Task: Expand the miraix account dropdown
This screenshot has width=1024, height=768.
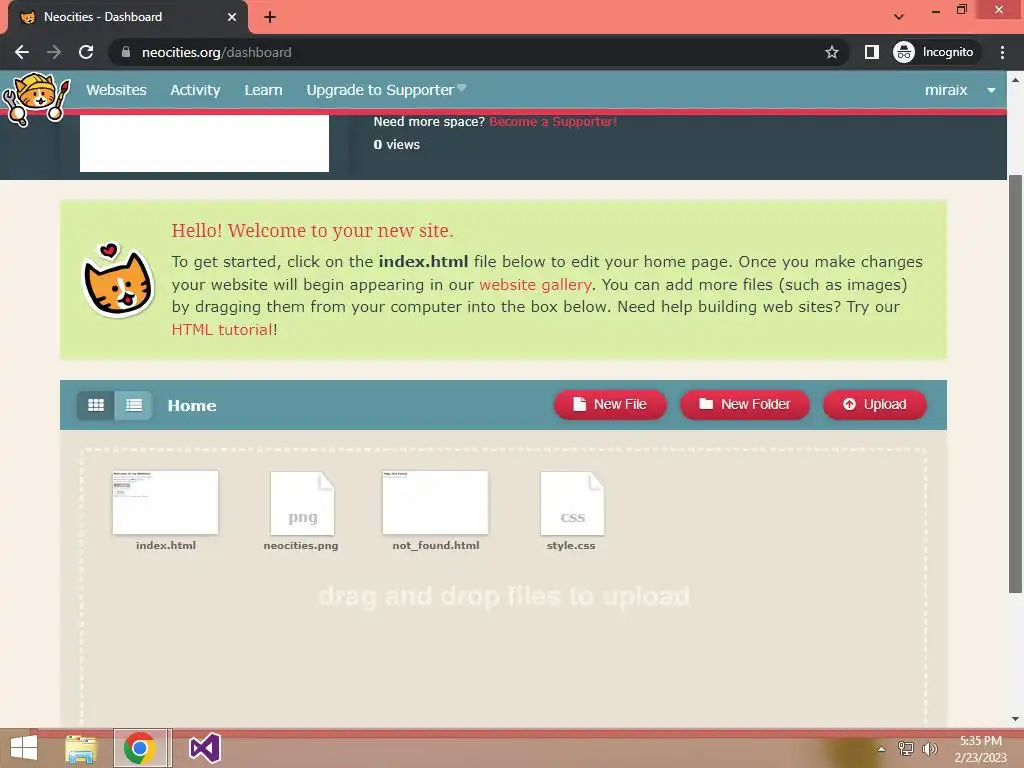Action: [959, 90]
